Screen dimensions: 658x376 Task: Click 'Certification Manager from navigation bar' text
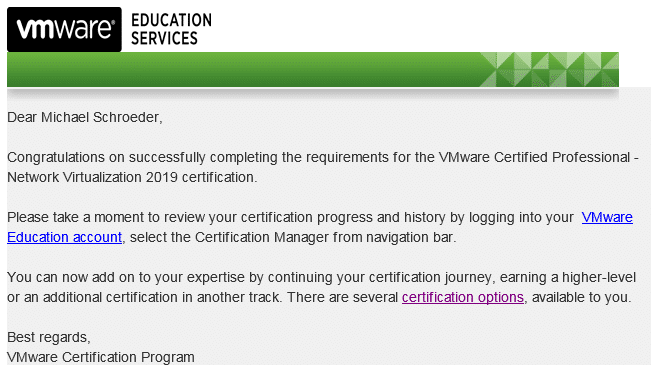tap(325, 237)
